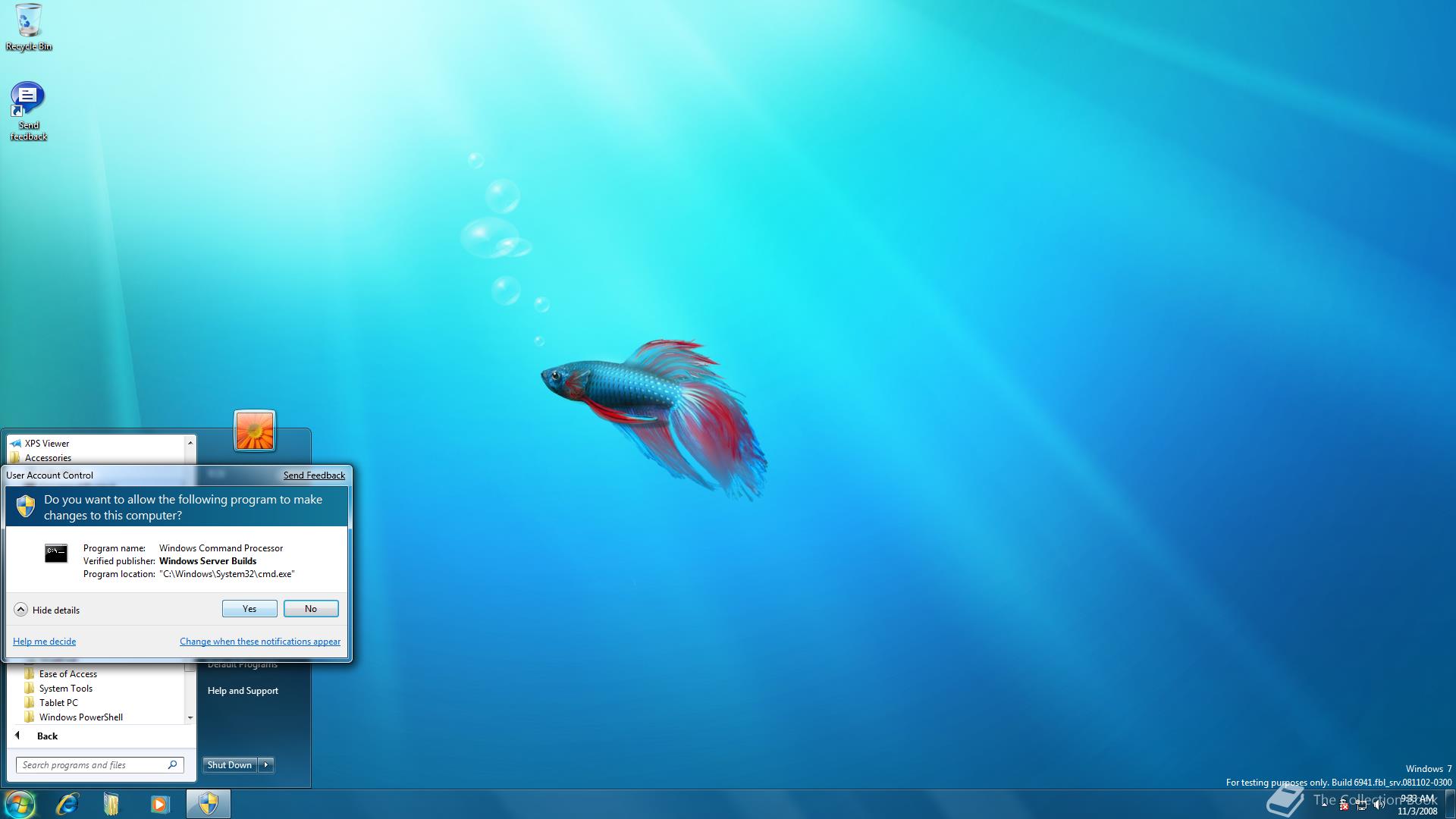The width and height of the screenshot is (1456, 819).
Task: Open the Recycle Bin desktop icon
Action: [x=28, y=27]
